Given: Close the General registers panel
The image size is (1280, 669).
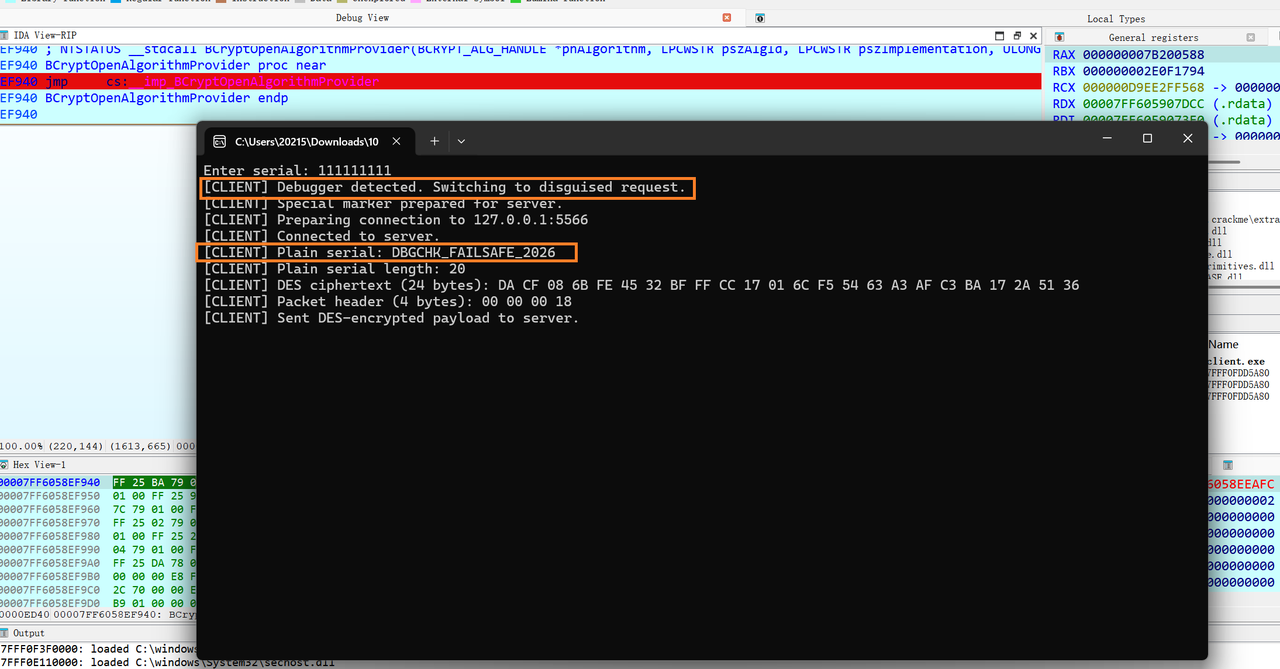Looking at the screenshot, I should tap(1250, 37).
